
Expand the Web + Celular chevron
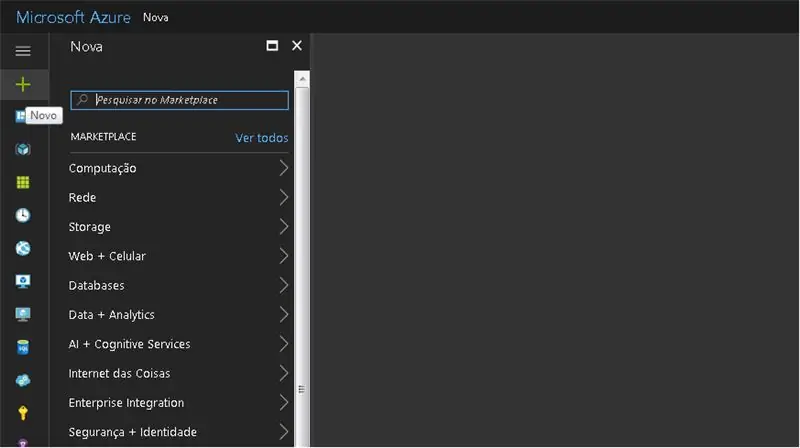pyautogui.click(x=284, y=256)
